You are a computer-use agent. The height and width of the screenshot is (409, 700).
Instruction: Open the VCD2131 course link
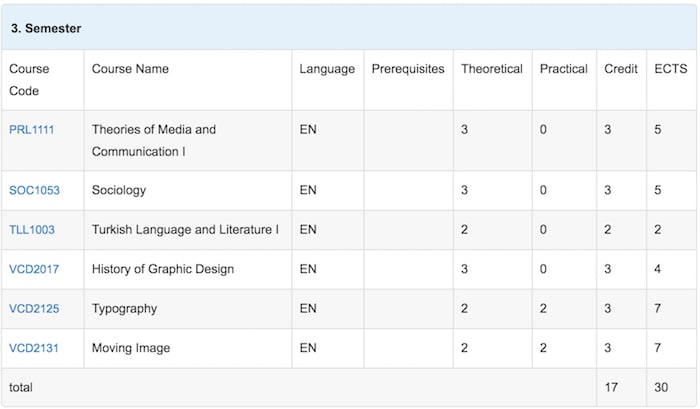(34, 348)
